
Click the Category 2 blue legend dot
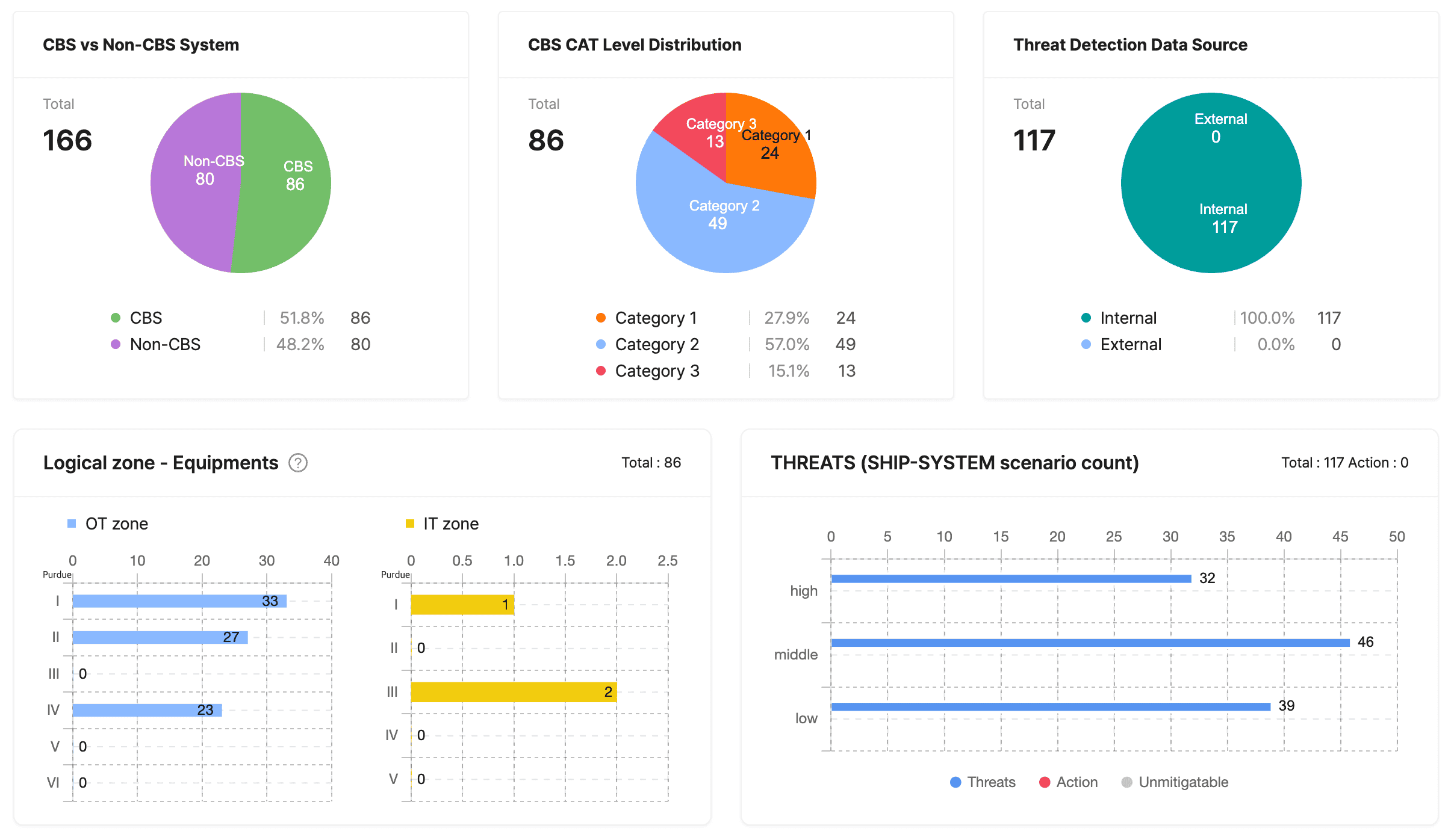600,344
